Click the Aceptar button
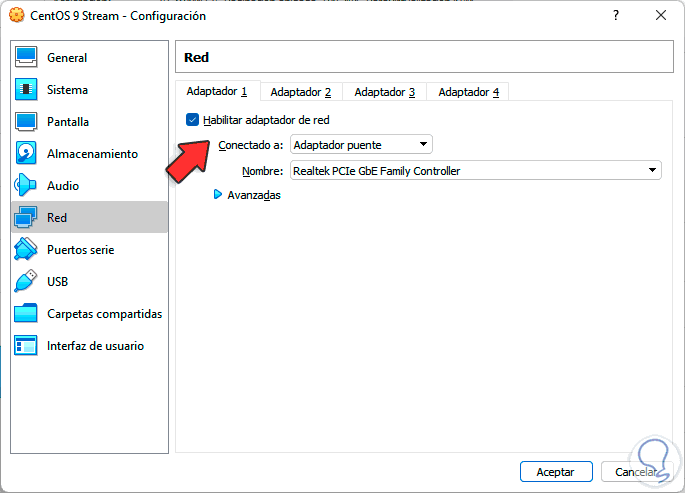 [556, 471]
